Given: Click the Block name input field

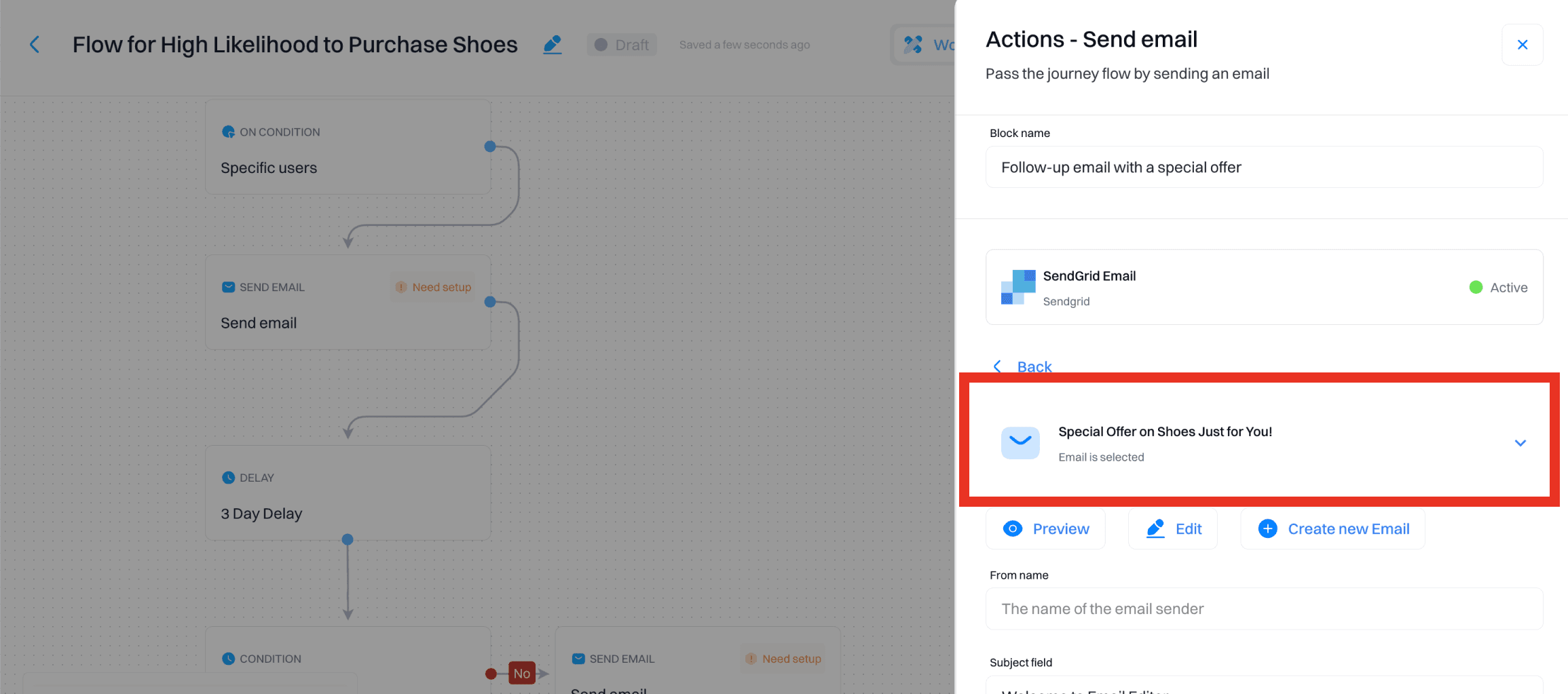Looking at the screenshot, I should [x=1264, y=168].
